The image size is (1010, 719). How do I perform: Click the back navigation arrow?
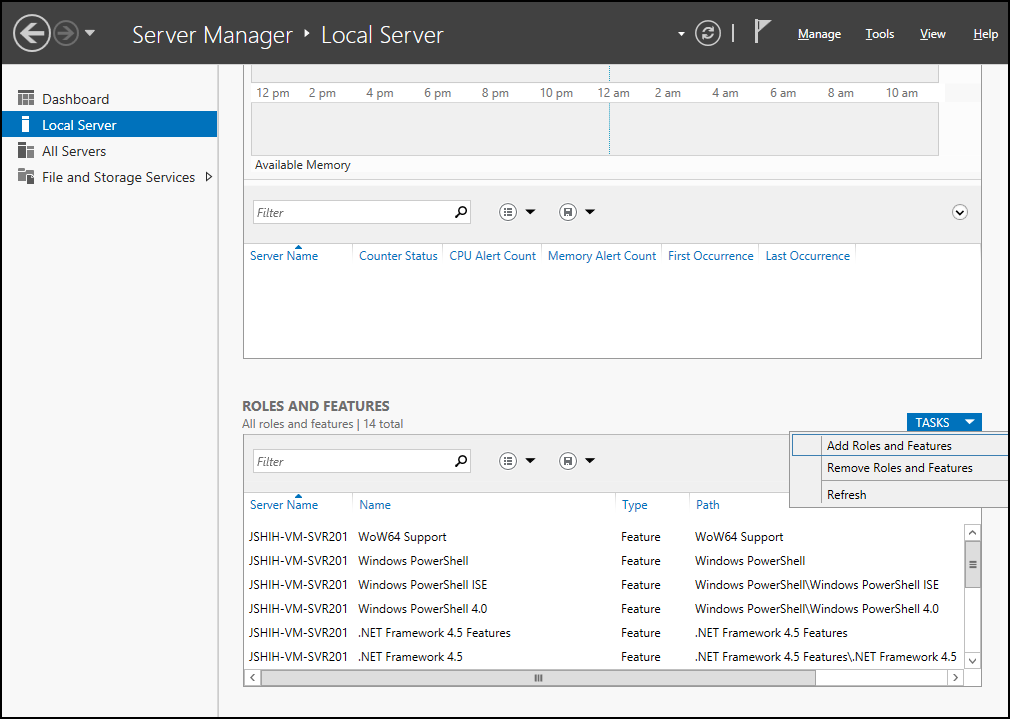31,32
